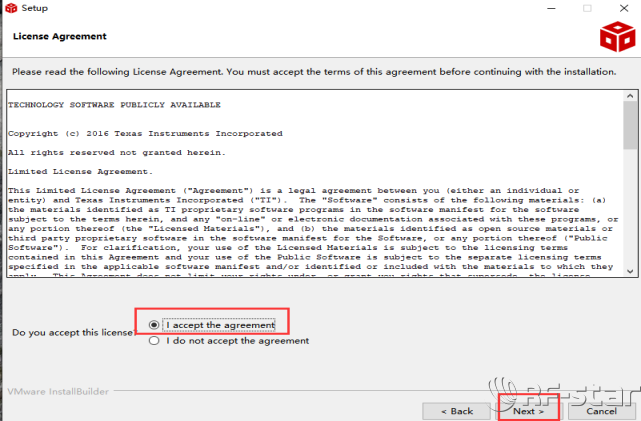The width and height of the screenshot is (641, 421).
Task: Click the "License Agreement" page heading
Action: coord(59,37)
